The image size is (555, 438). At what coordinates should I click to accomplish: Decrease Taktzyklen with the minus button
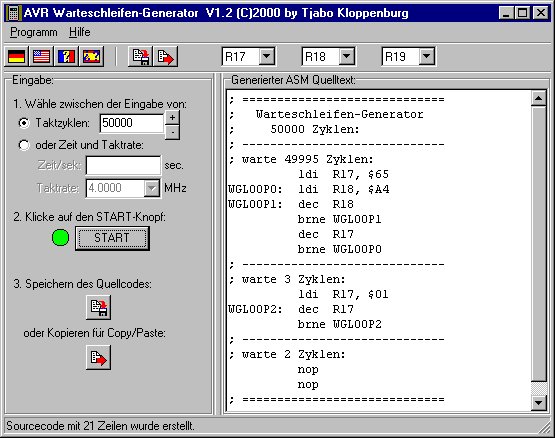[x=172, y=132]
